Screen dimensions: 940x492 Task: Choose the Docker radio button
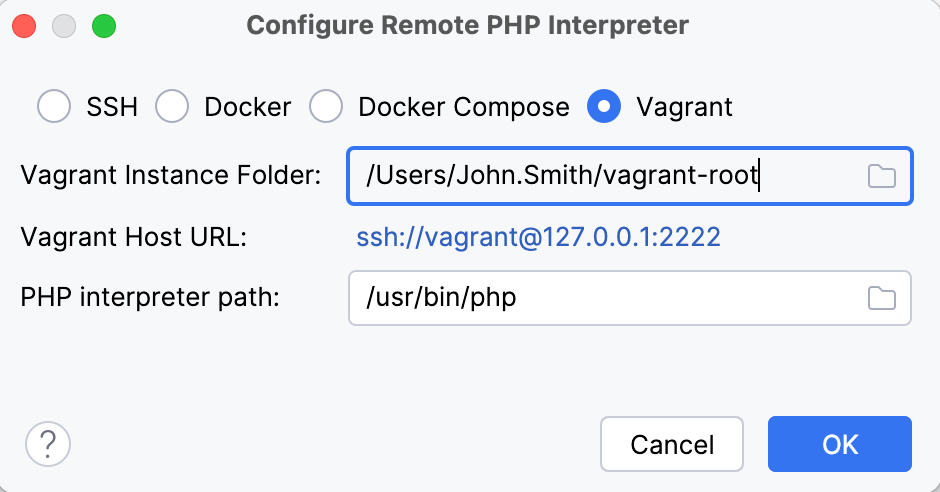pos(172,107)
